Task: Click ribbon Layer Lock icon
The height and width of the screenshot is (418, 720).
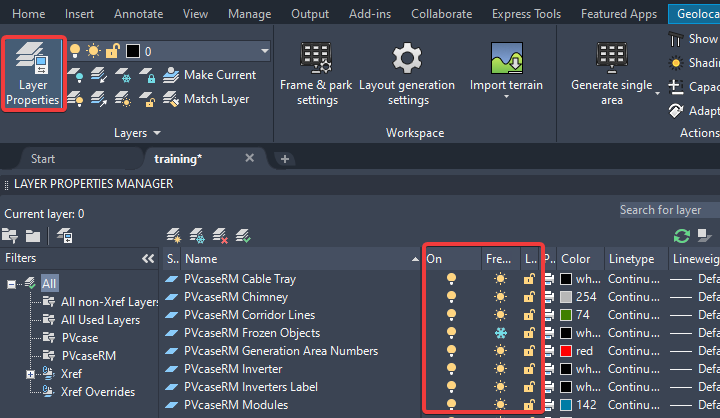Action: 147,75
